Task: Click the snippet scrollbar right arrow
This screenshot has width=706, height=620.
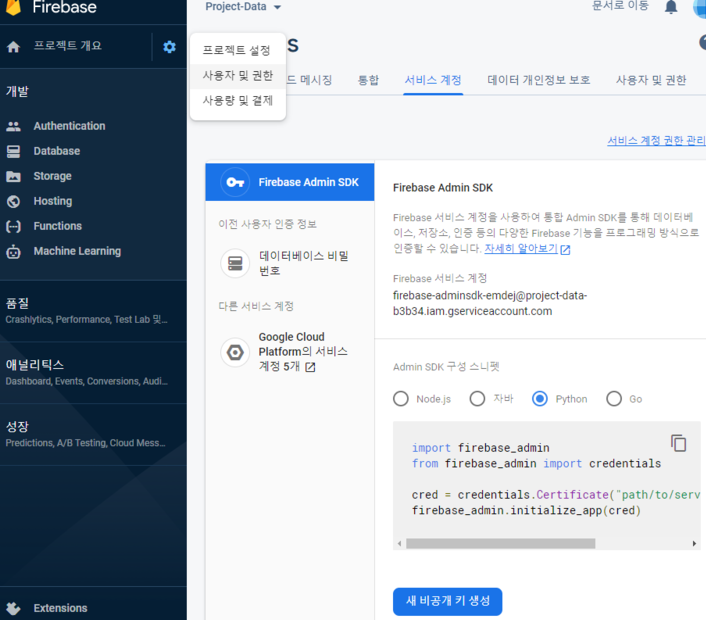Action: pos(694,543)
